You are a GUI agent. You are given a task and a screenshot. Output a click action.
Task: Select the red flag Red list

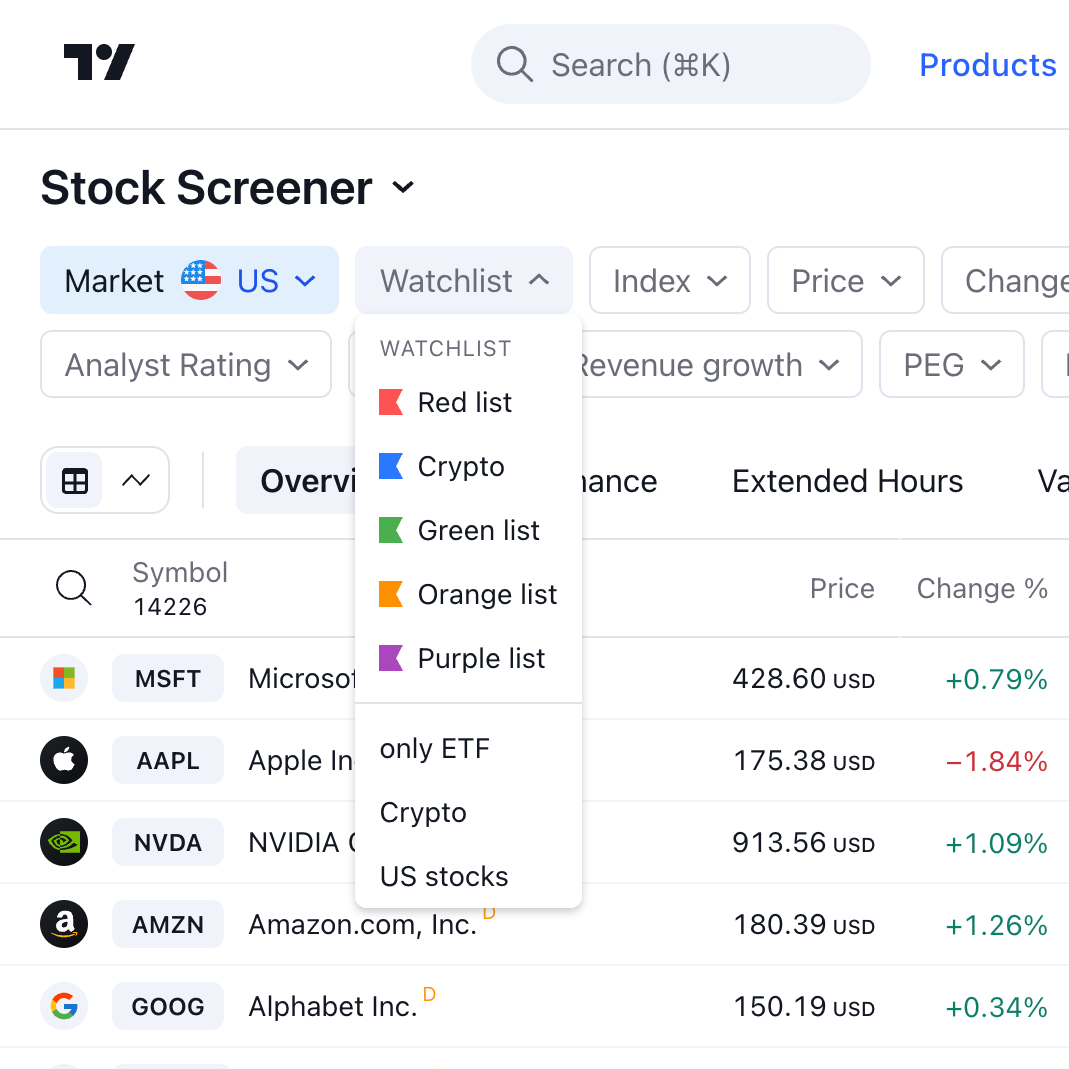click(465, 403)
